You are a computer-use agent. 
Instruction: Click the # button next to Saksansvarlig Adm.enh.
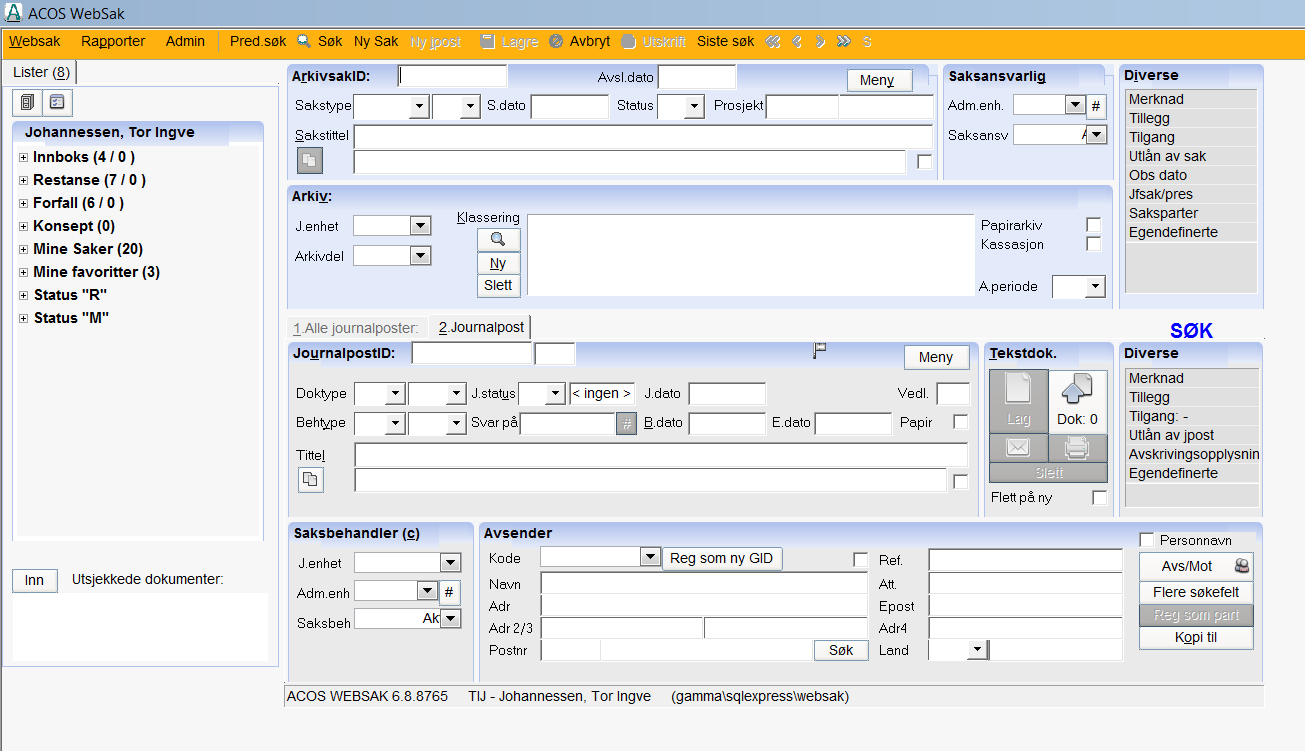1096,106
